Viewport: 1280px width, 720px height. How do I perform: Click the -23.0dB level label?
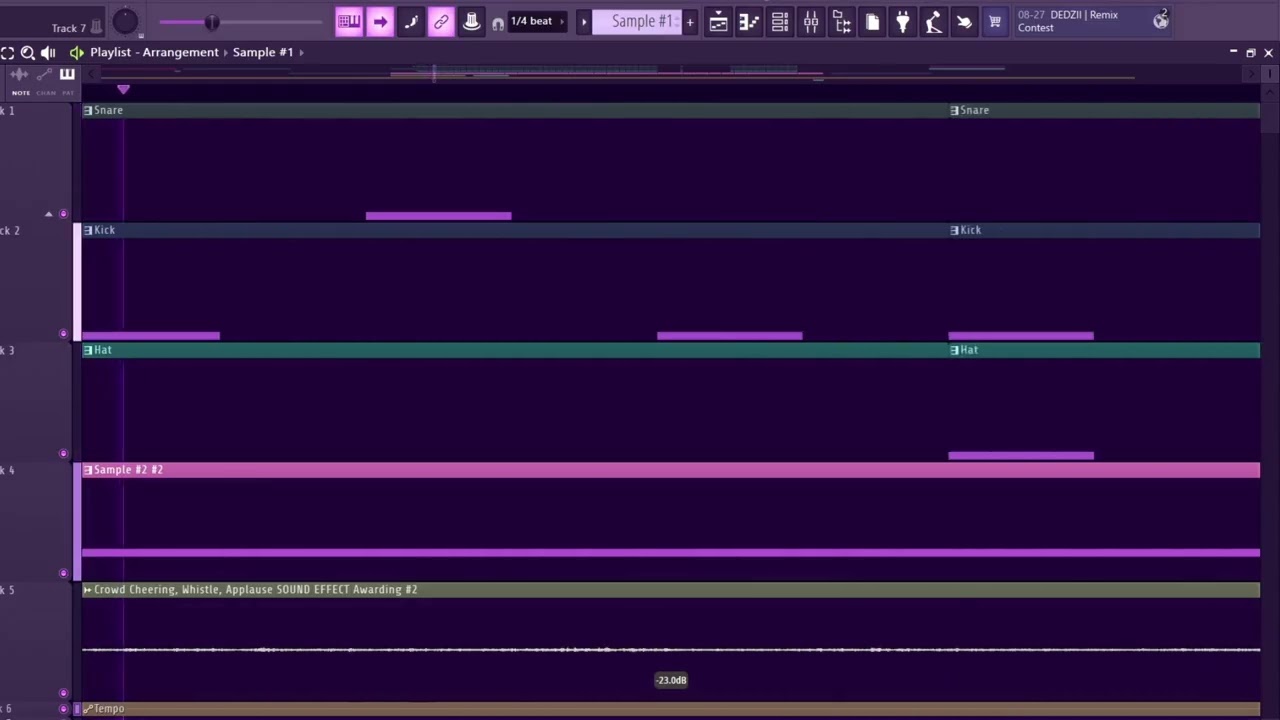(x=671, y=680)
